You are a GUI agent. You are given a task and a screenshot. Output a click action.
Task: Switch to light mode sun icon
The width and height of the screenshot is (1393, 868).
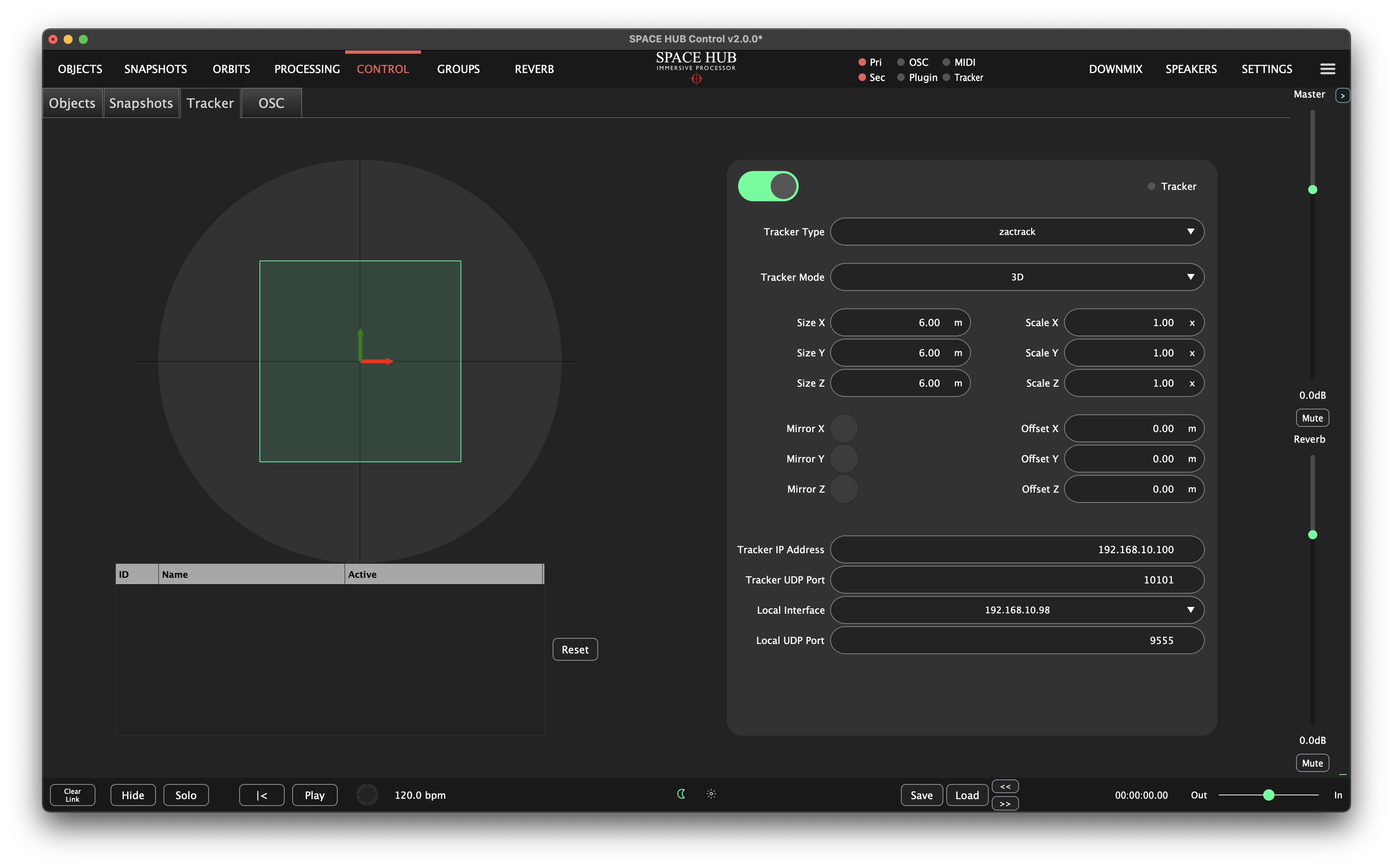[711, 794]
